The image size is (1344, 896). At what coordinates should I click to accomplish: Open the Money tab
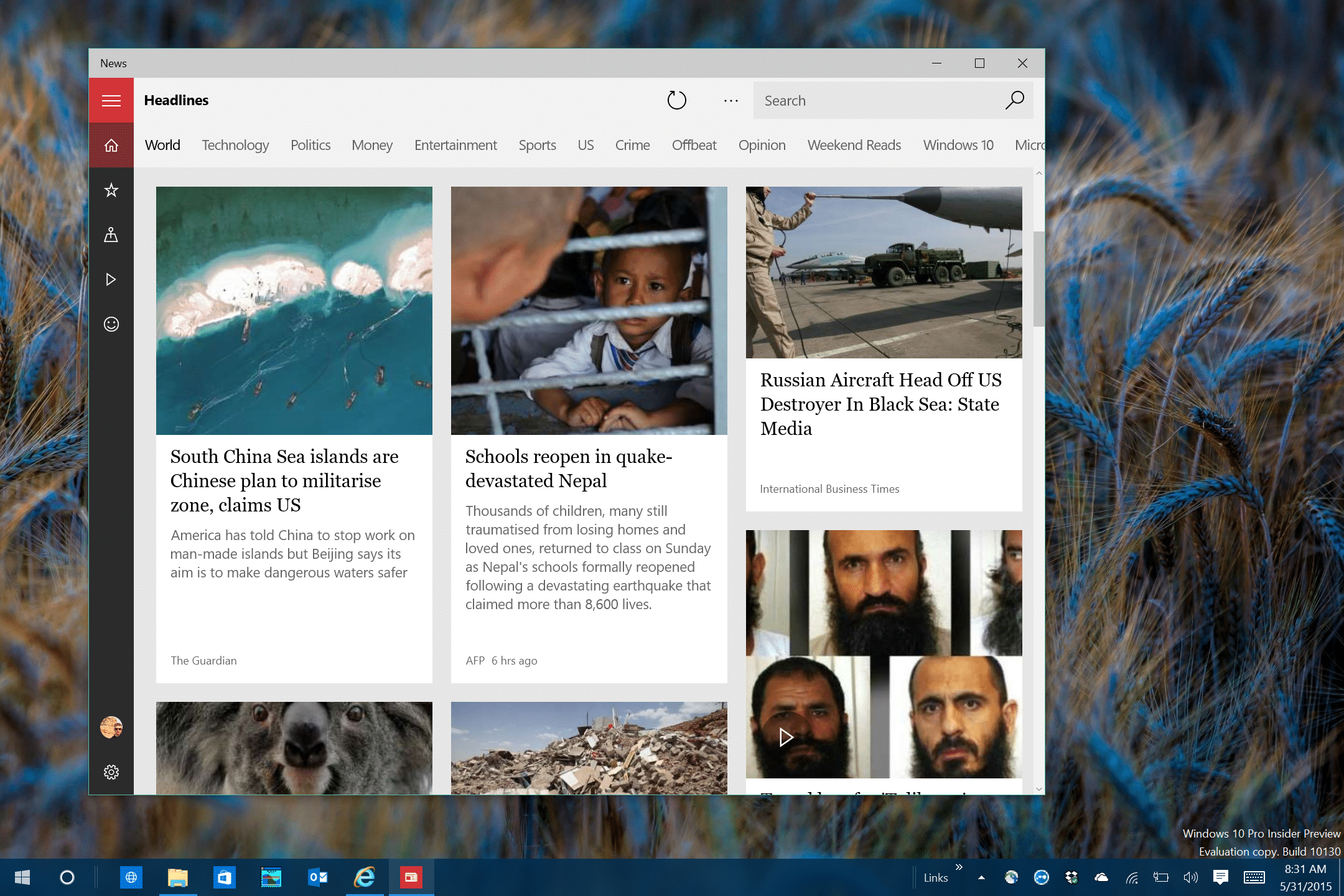(372, 145)
